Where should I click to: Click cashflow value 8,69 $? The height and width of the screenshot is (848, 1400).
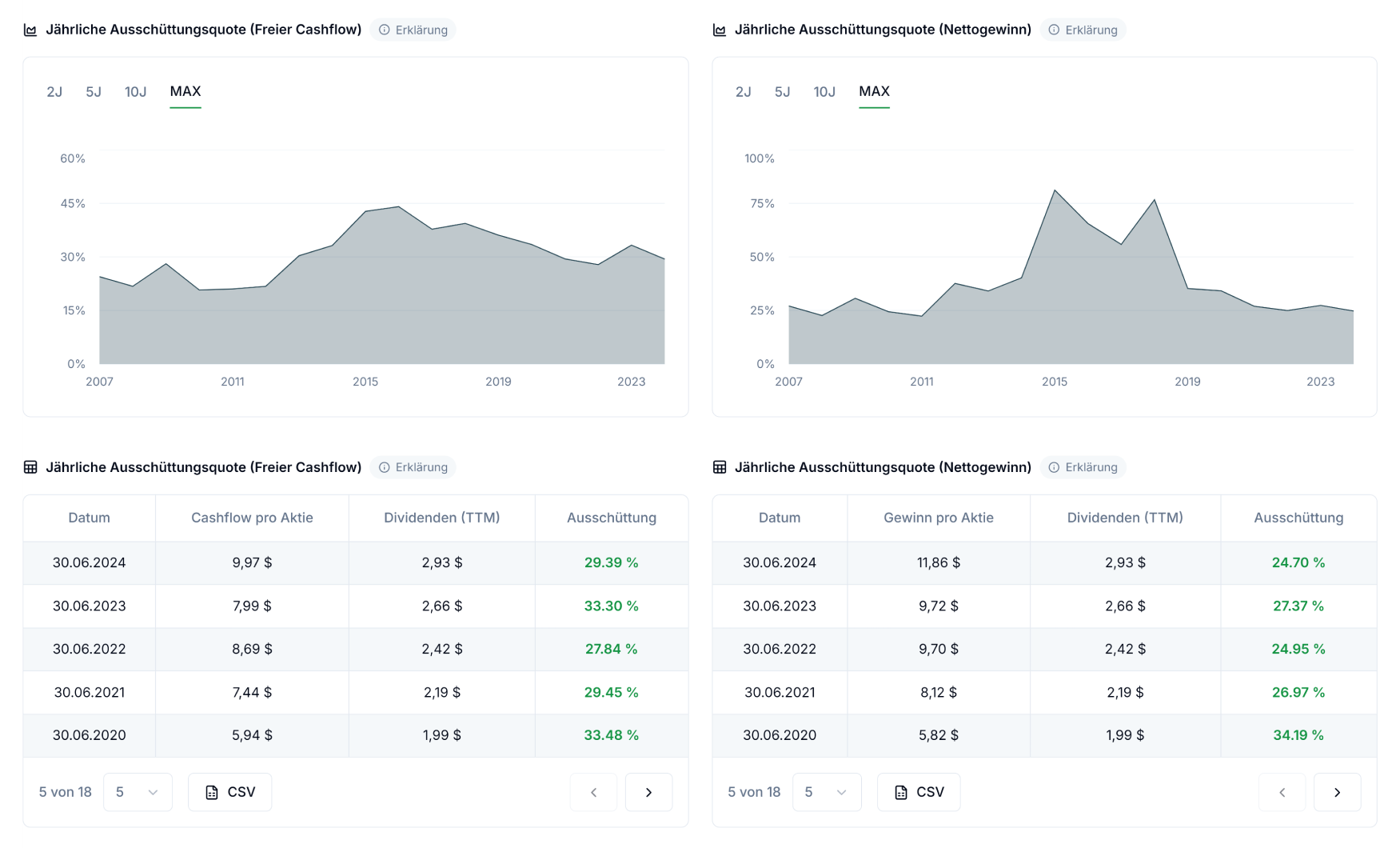(x=252, y=649)
